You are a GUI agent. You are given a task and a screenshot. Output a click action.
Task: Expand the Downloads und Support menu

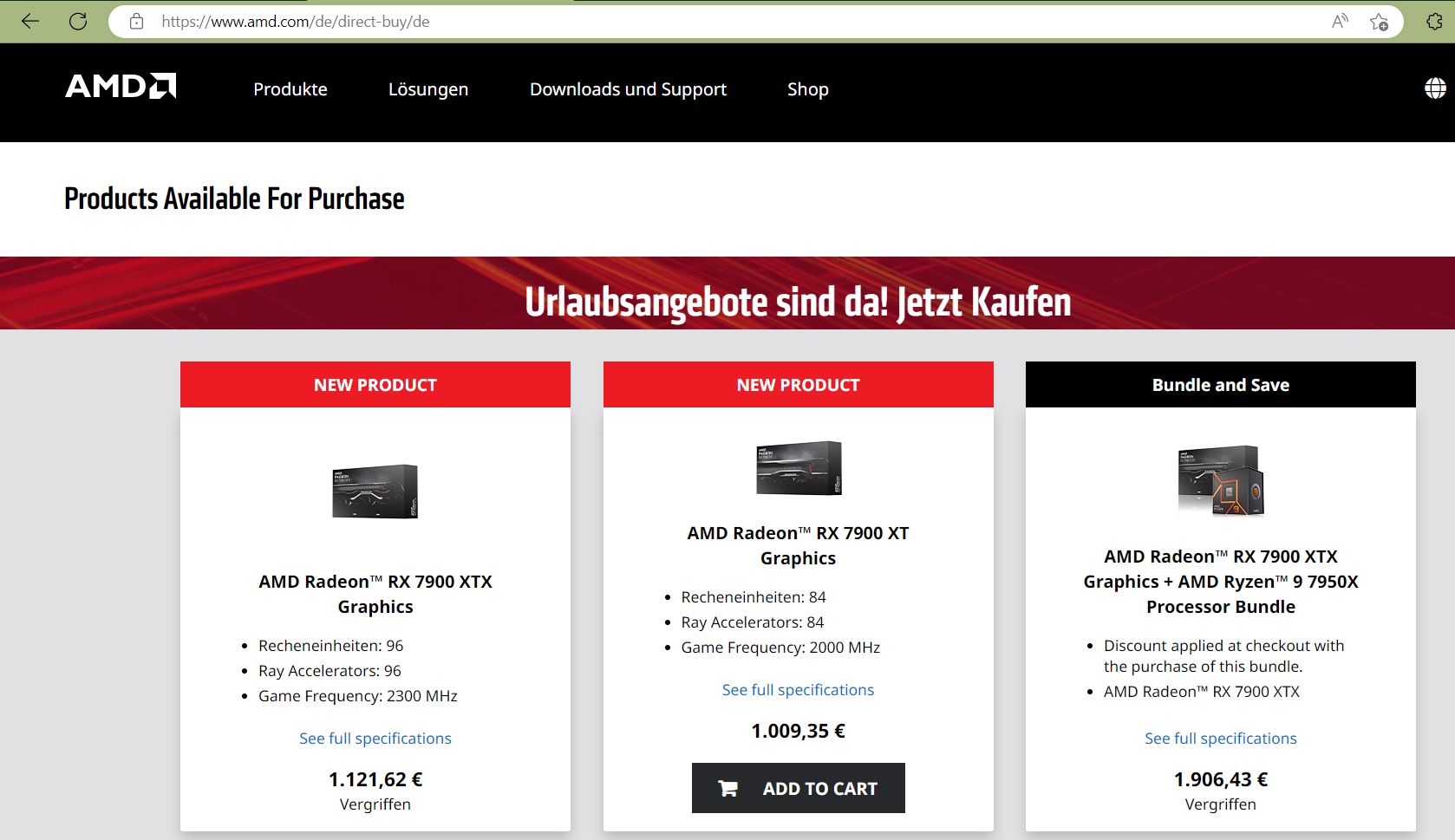[628, 89]
